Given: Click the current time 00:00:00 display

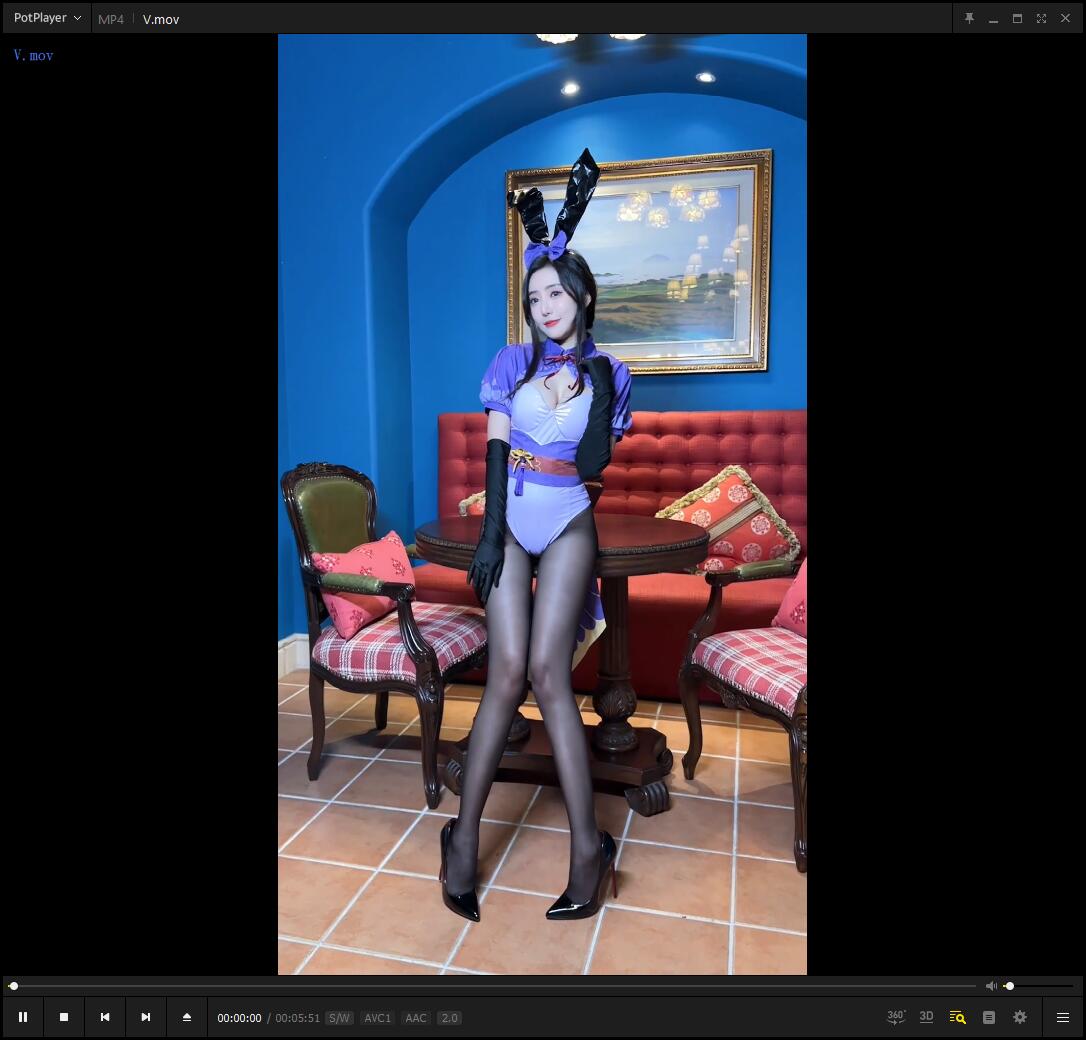Looking at the screenshot, I should point(239,1018).
